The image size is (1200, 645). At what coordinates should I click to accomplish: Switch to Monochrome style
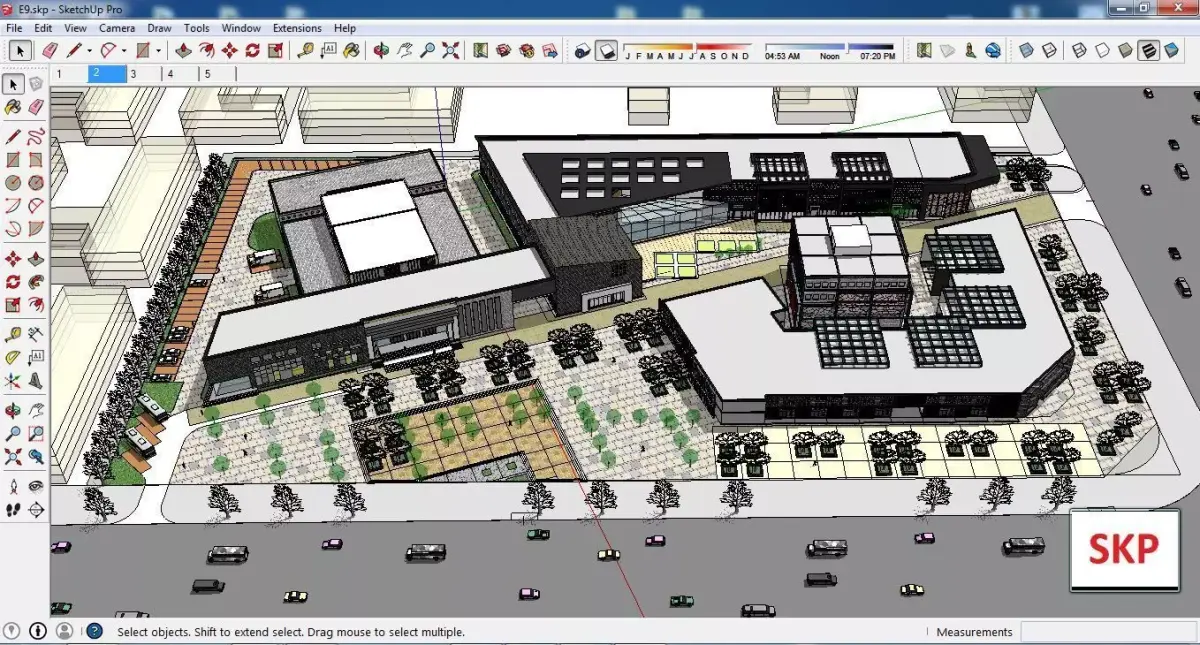point(1172,50)
